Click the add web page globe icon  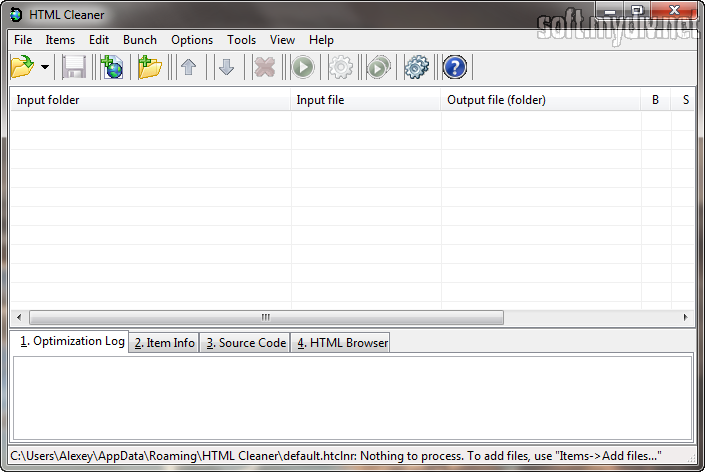pos(112,68)
